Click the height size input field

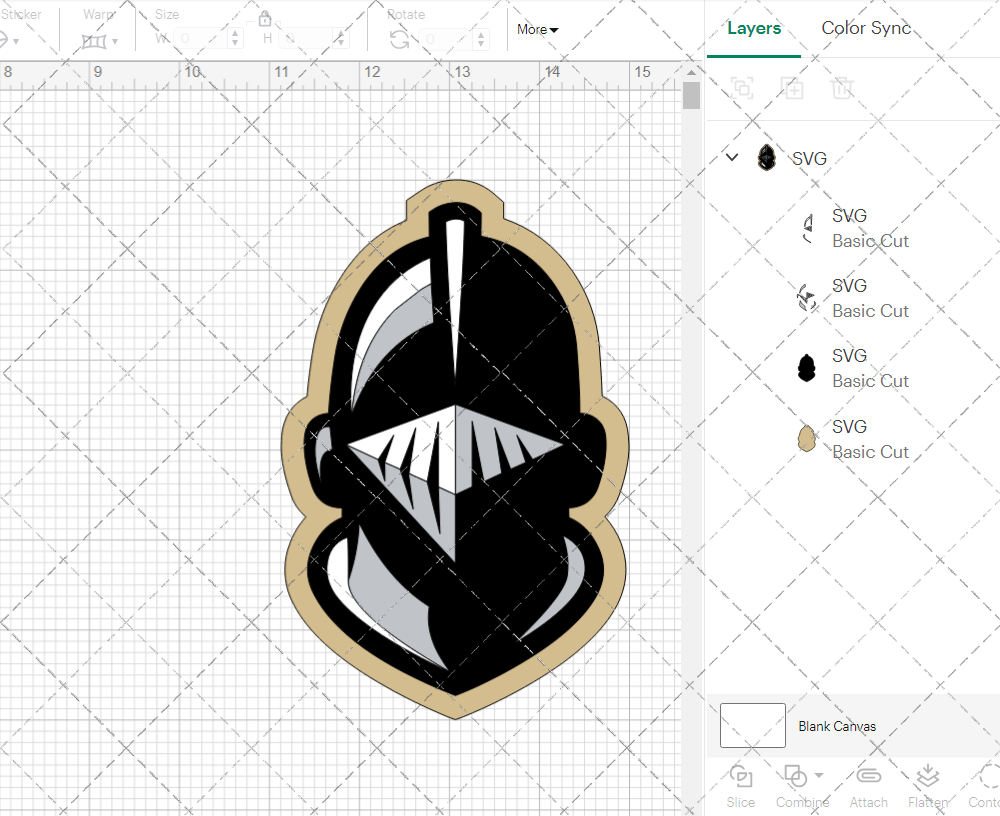tap(307, 39)
